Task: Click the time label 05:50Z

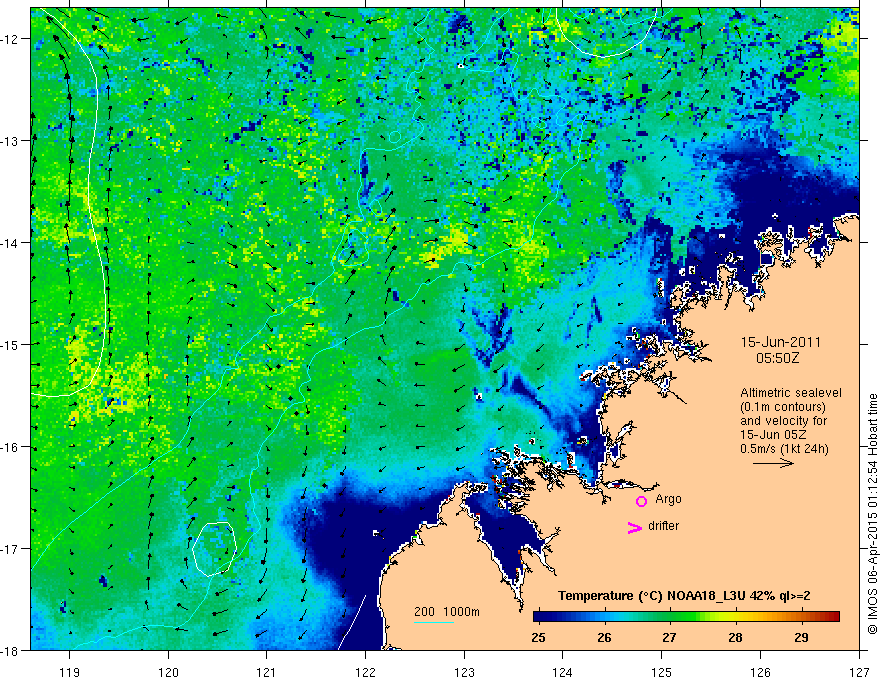Action: (x=777, y=358)
